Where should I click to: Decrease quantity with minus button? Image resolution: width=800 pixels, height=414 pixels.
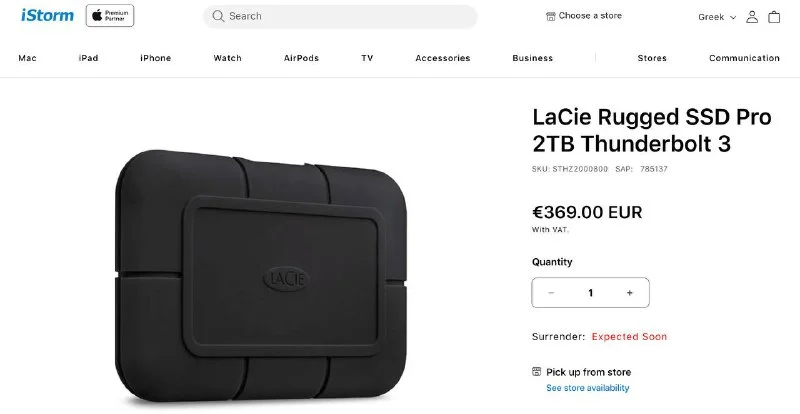(x=551, y=293)
